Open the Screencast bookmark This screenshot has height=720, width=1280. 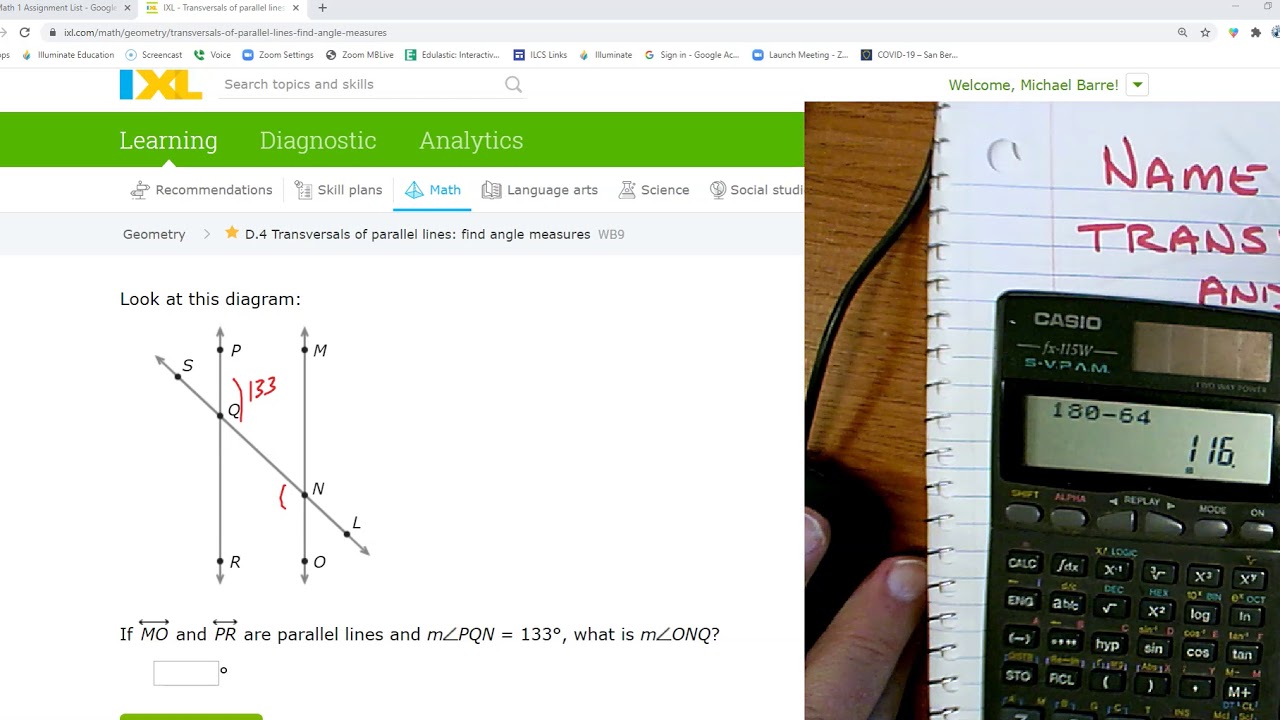pos(154,55)
